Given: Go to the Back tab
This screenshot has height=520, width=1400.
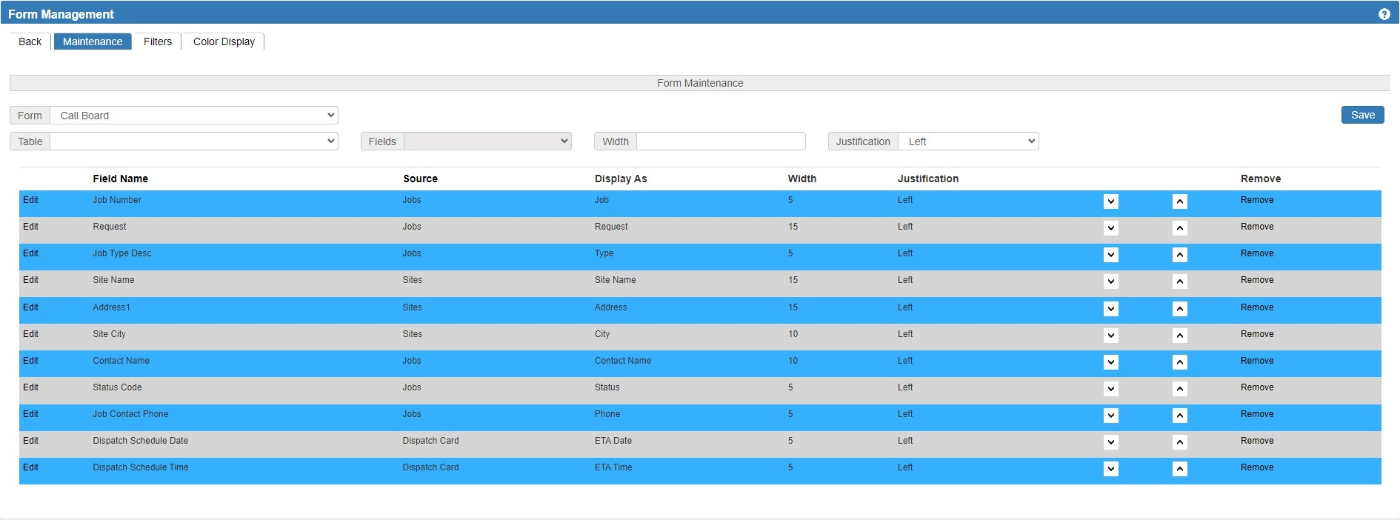Looking at the screenshot, I should (30, 42).
